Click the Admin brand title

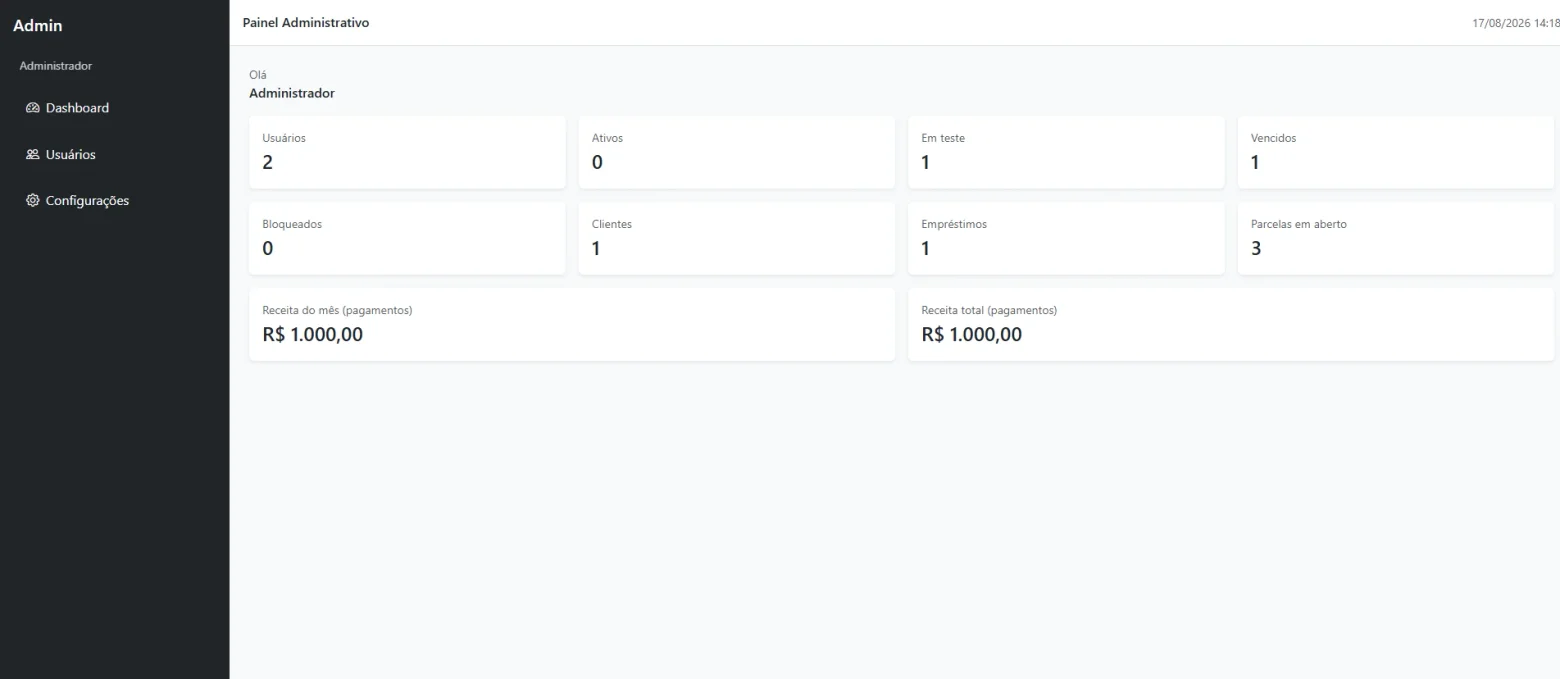[x=38, y=26]
